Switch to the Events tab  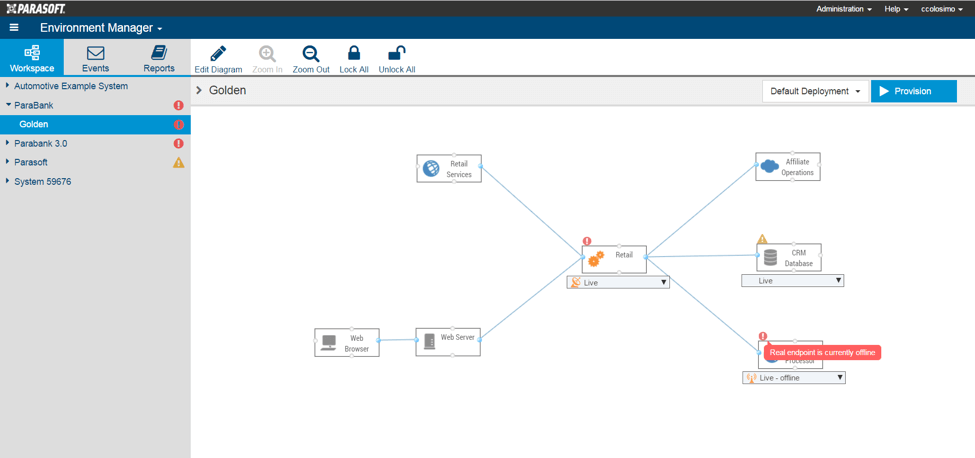coord(95,58)
